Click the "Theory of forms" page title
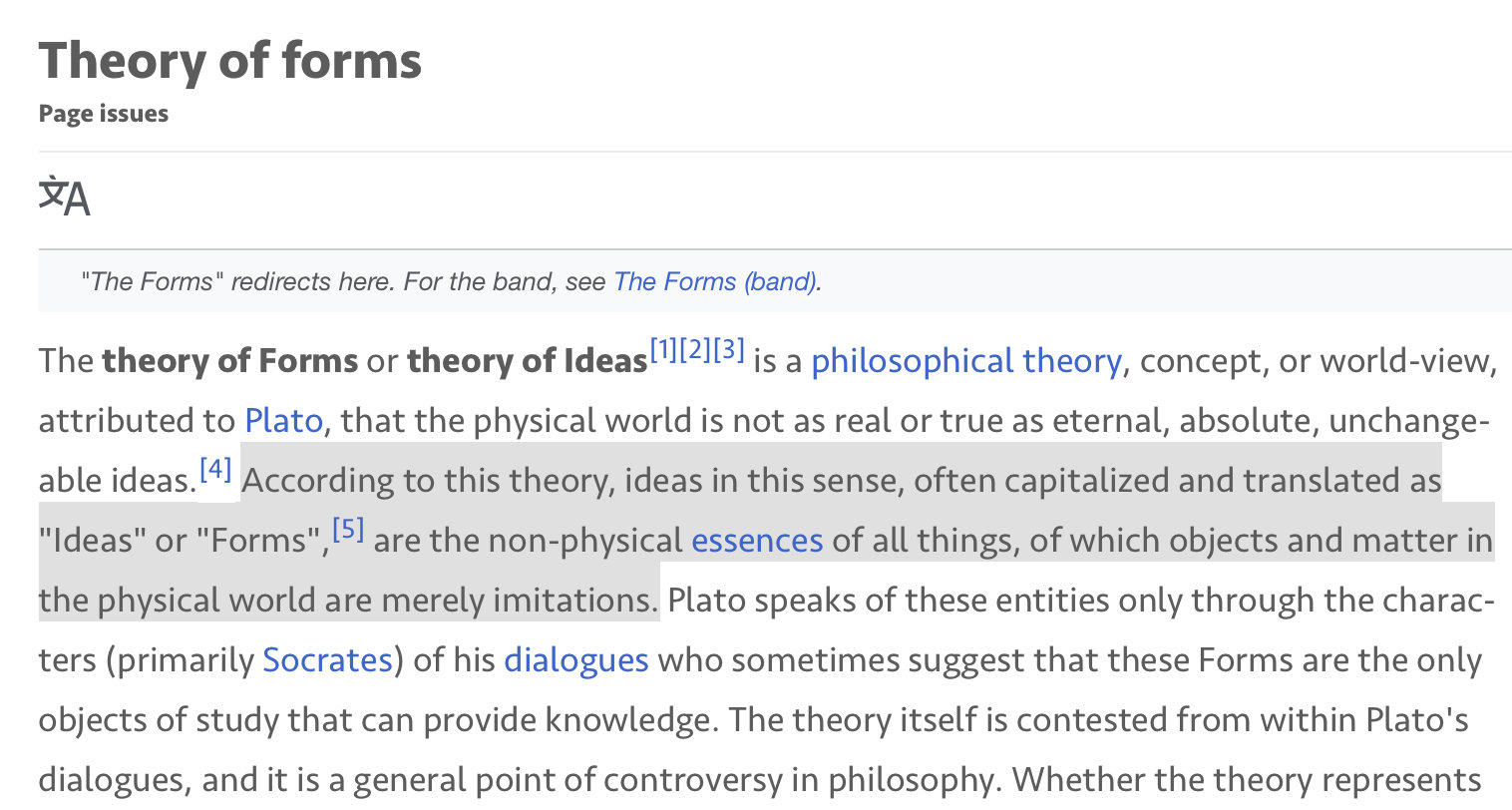The image size is (1512, 810). pyautogui.click(x=230, y=61)
